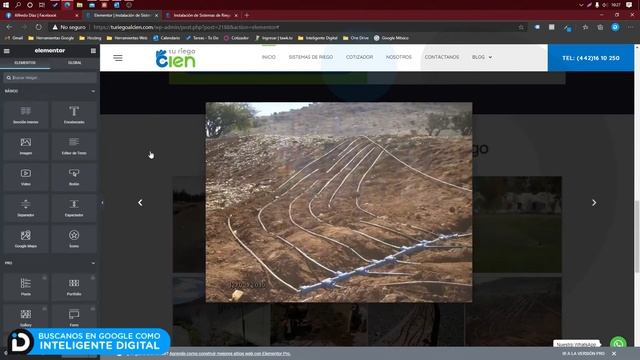Open browser settings and more menu
This screenshot has height=360, width=640.
[x=631, y=27]
